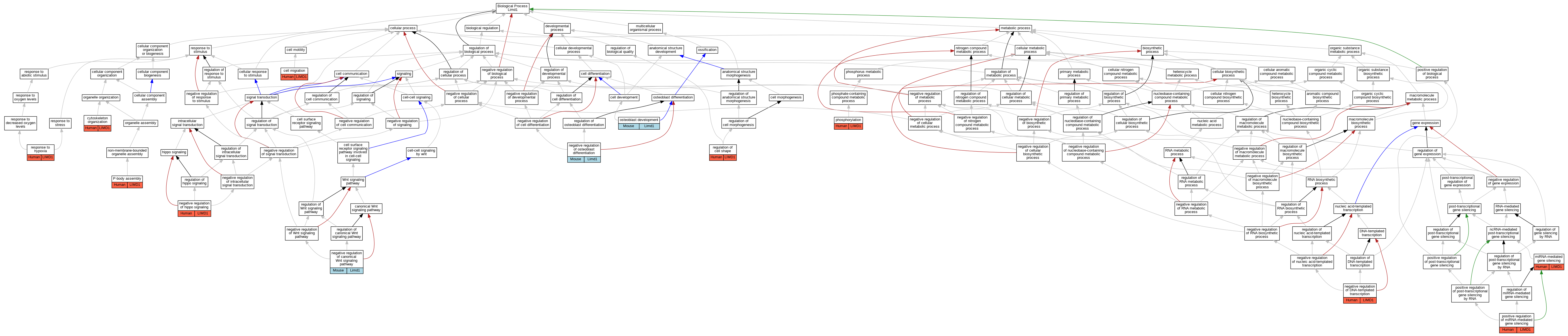Image resolution: width=1568 pixels, height=336 pixels.
Task: Click the 'response to stress' node
Action: pos(60,123)
